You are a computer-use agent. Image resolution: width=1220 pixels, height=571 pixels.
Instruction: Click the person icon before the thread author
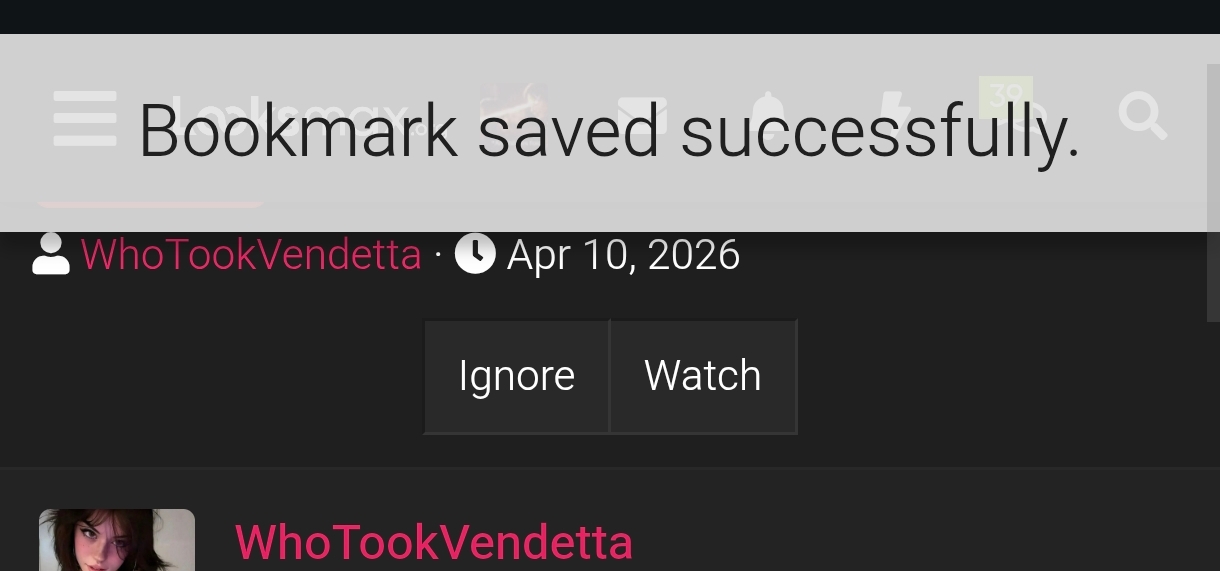50,254
